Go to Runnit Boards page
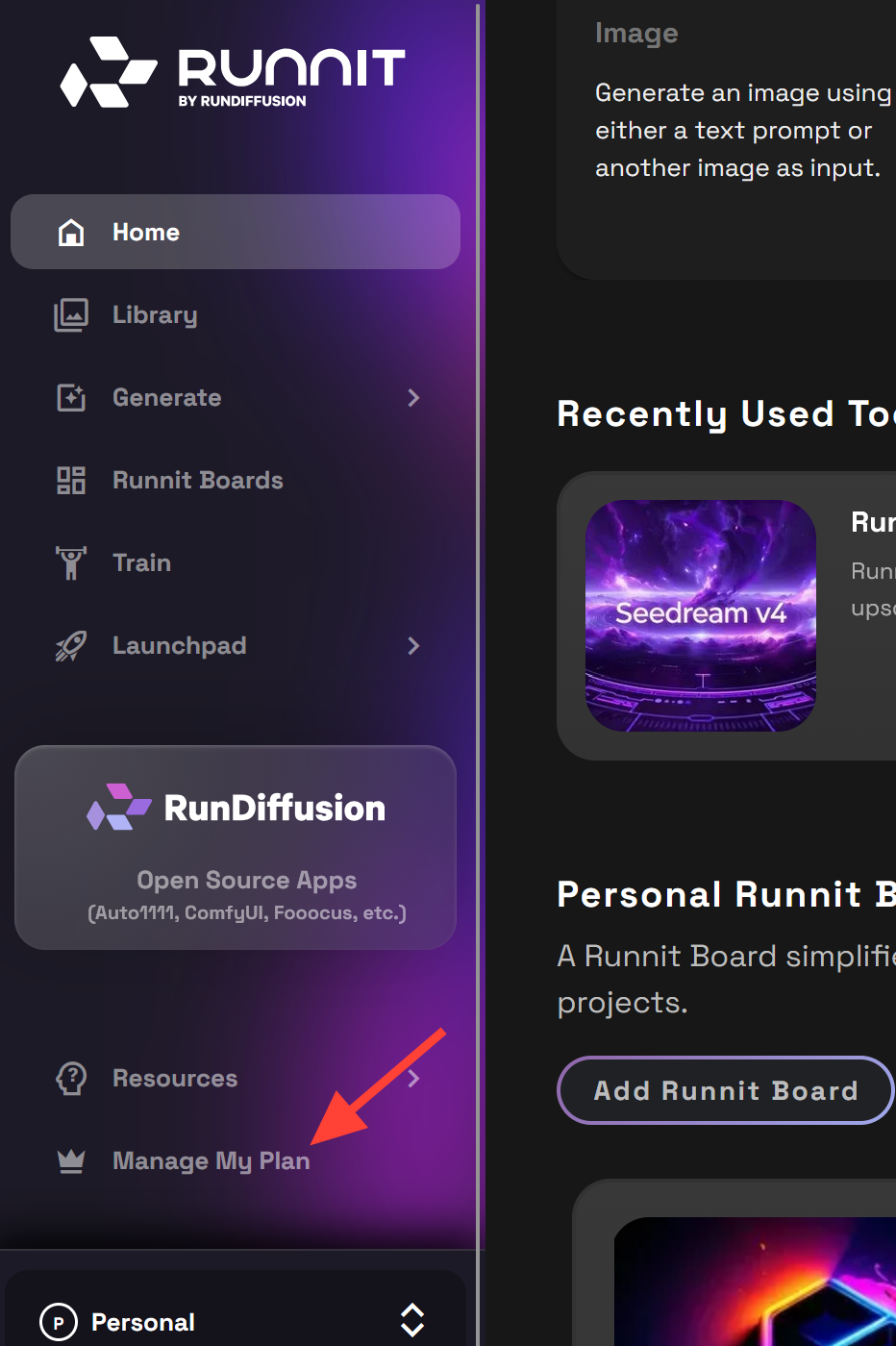The height and width of the screenshot is (1346, 896). click(197, 481)
